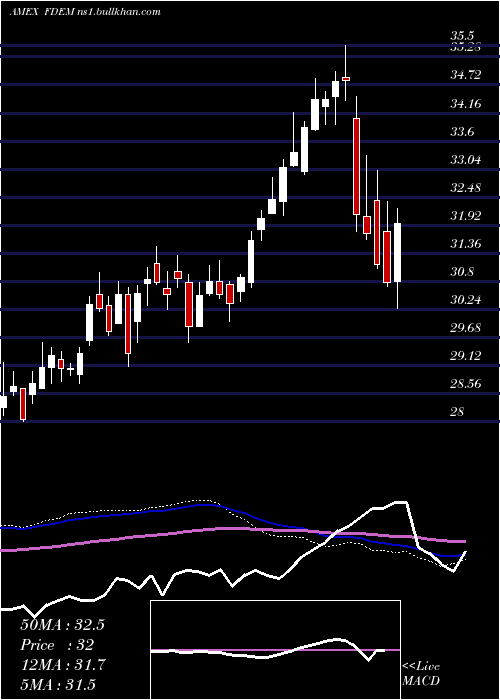Click the 35.5 price axis label
Screen dimensions: 500x700
pyautogui.click(x=462, y=36)
